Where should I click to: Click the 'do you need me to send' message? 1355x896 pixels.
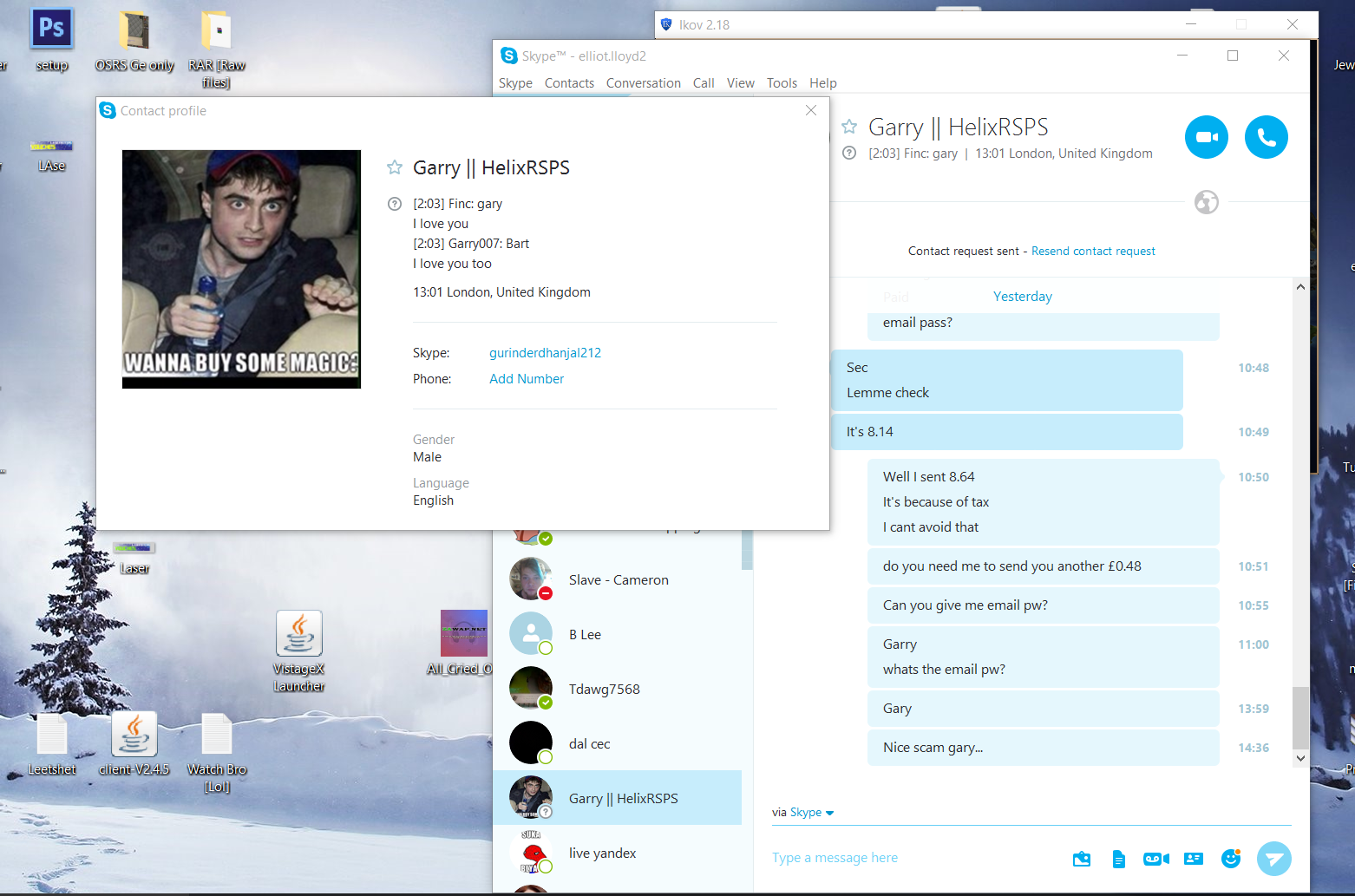tap(1044, 566)
